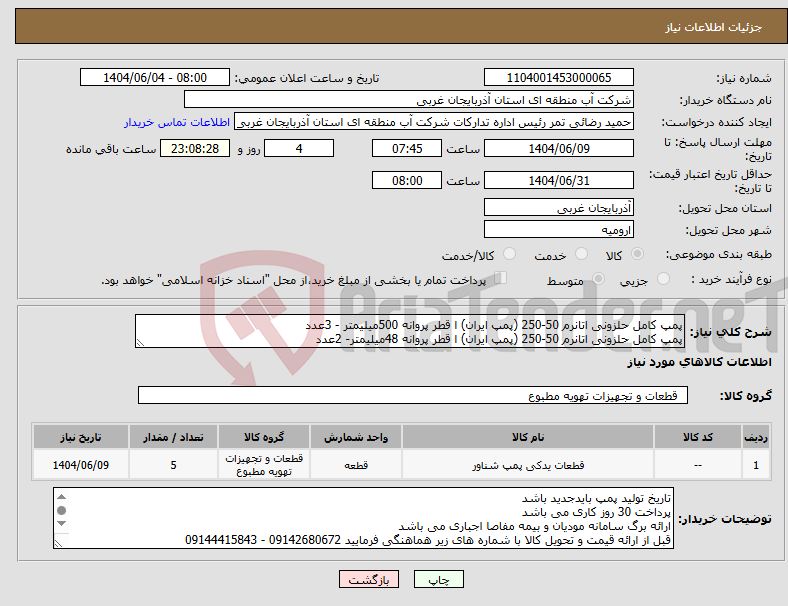Open اطلاعات تماس خریدار link
This screenshot has width=788, height=606.
(177, 122)
